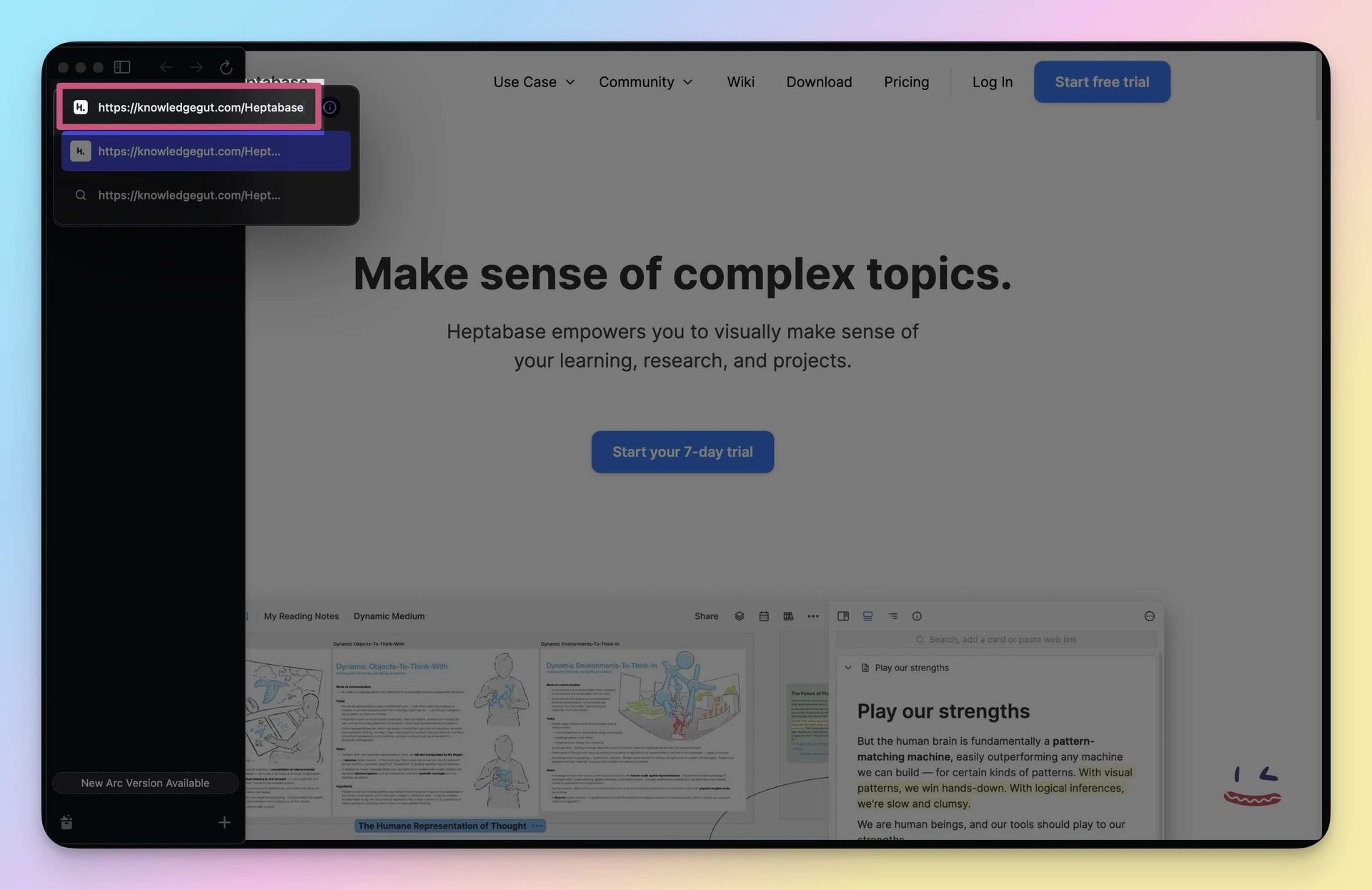Image resolution: width=1372 pixels, height=890 pixels.
Task: Click the URL field with Heptabase address
Action: (x=200, y=107)
